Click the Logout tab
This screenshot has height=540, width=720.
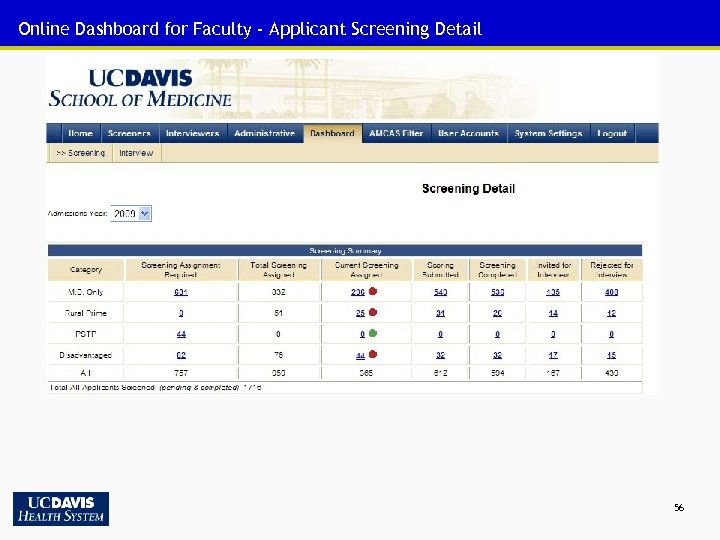tap(612, 133)
